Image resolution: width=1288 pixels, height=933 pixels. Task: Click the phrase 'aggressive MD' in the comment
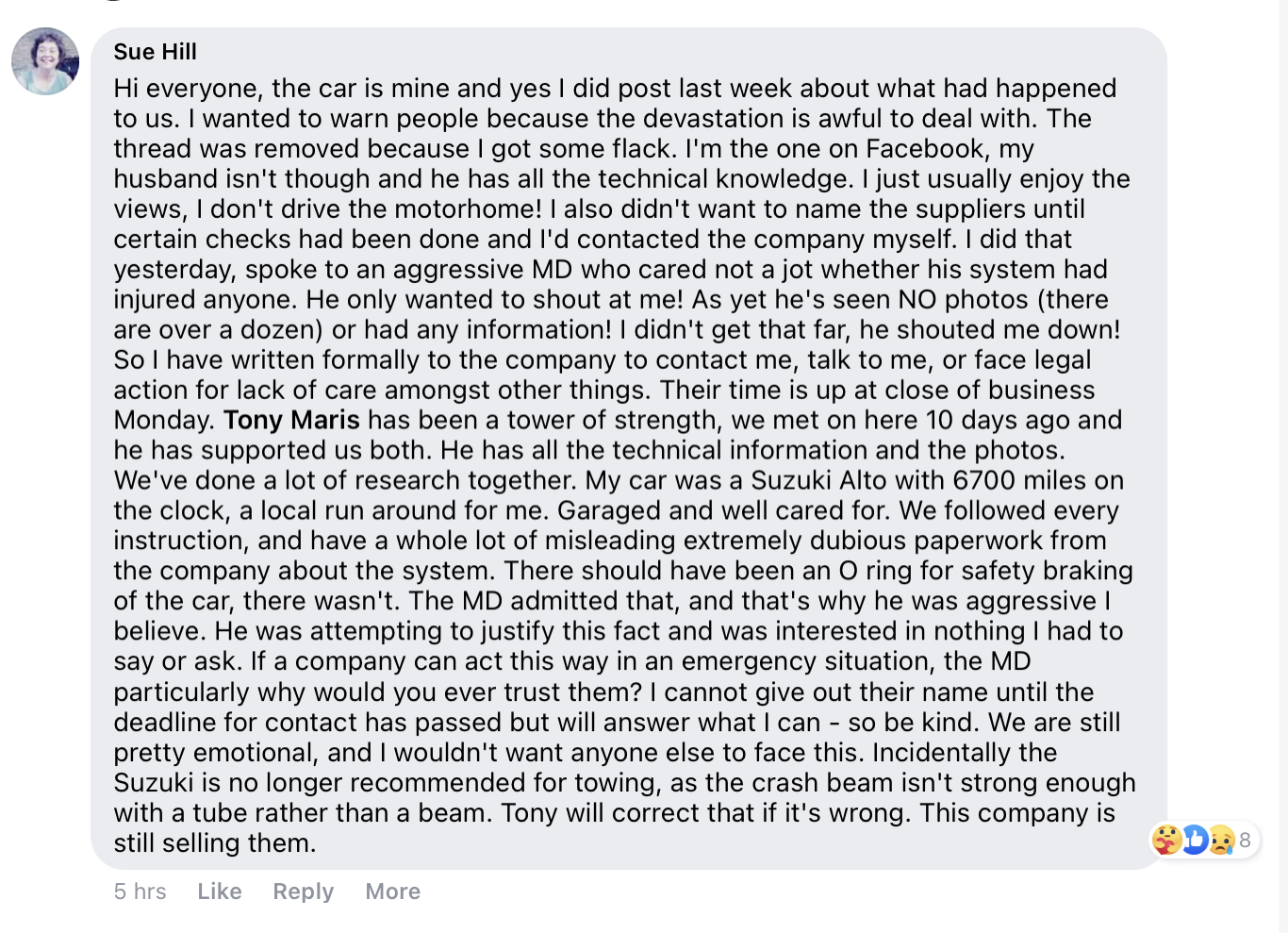(x=482, y=269)
